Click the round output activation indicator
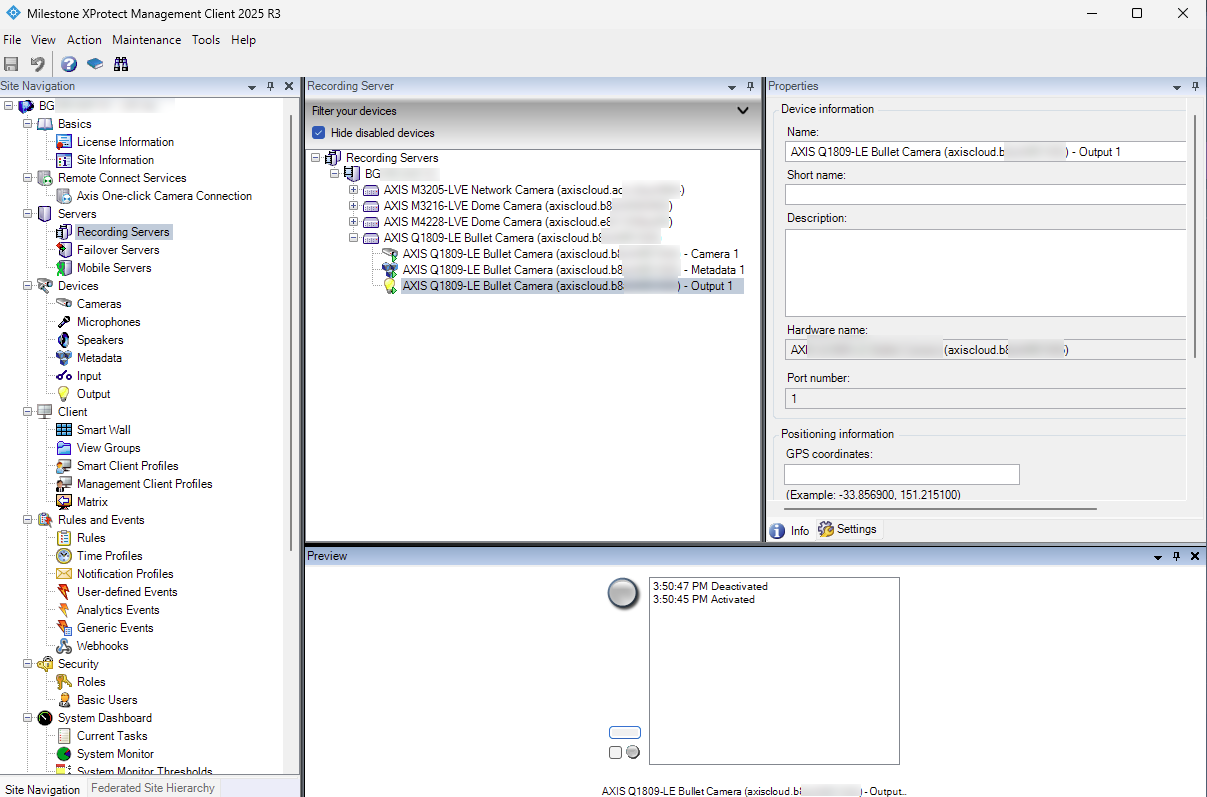This screenshot has width=1207, height=797. pos(623,593)
